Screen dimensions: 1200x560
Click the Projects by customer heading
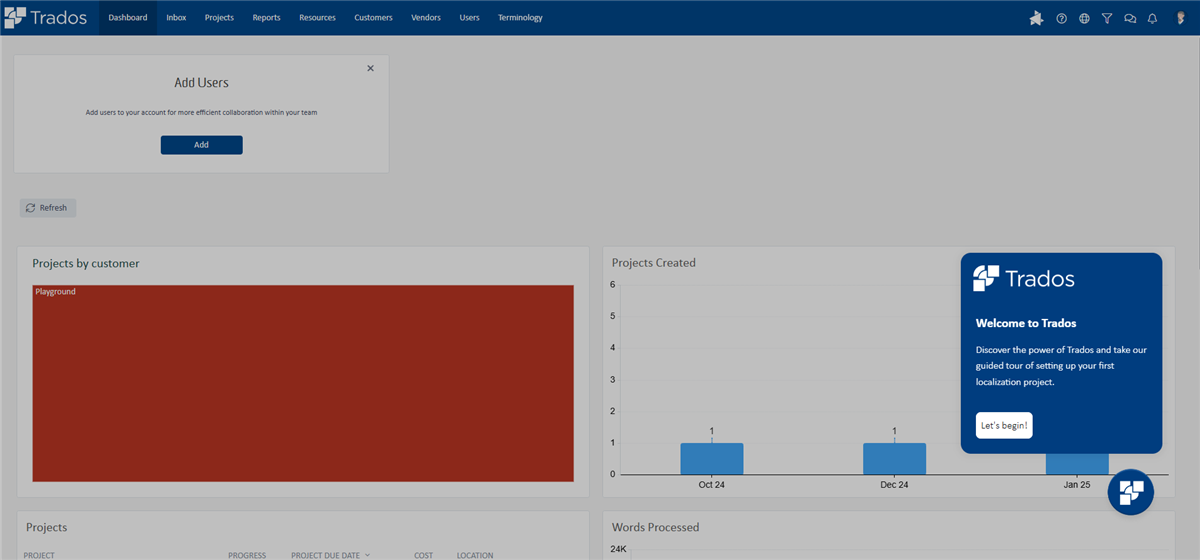pyautogui.click(x=86, y=263)
